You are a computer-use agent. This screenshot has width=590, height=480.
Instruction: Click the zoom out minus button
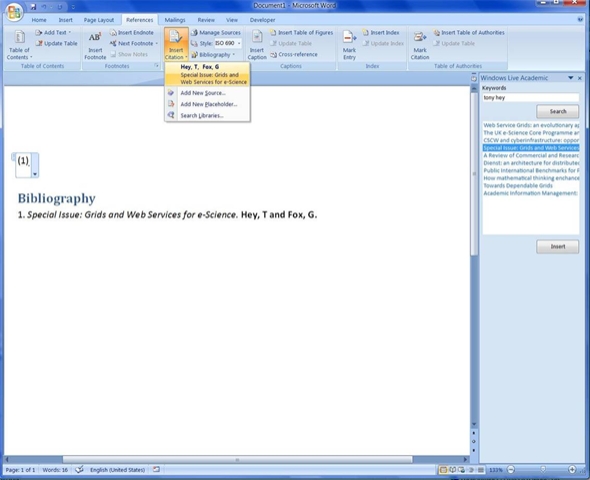pos(511,469)
